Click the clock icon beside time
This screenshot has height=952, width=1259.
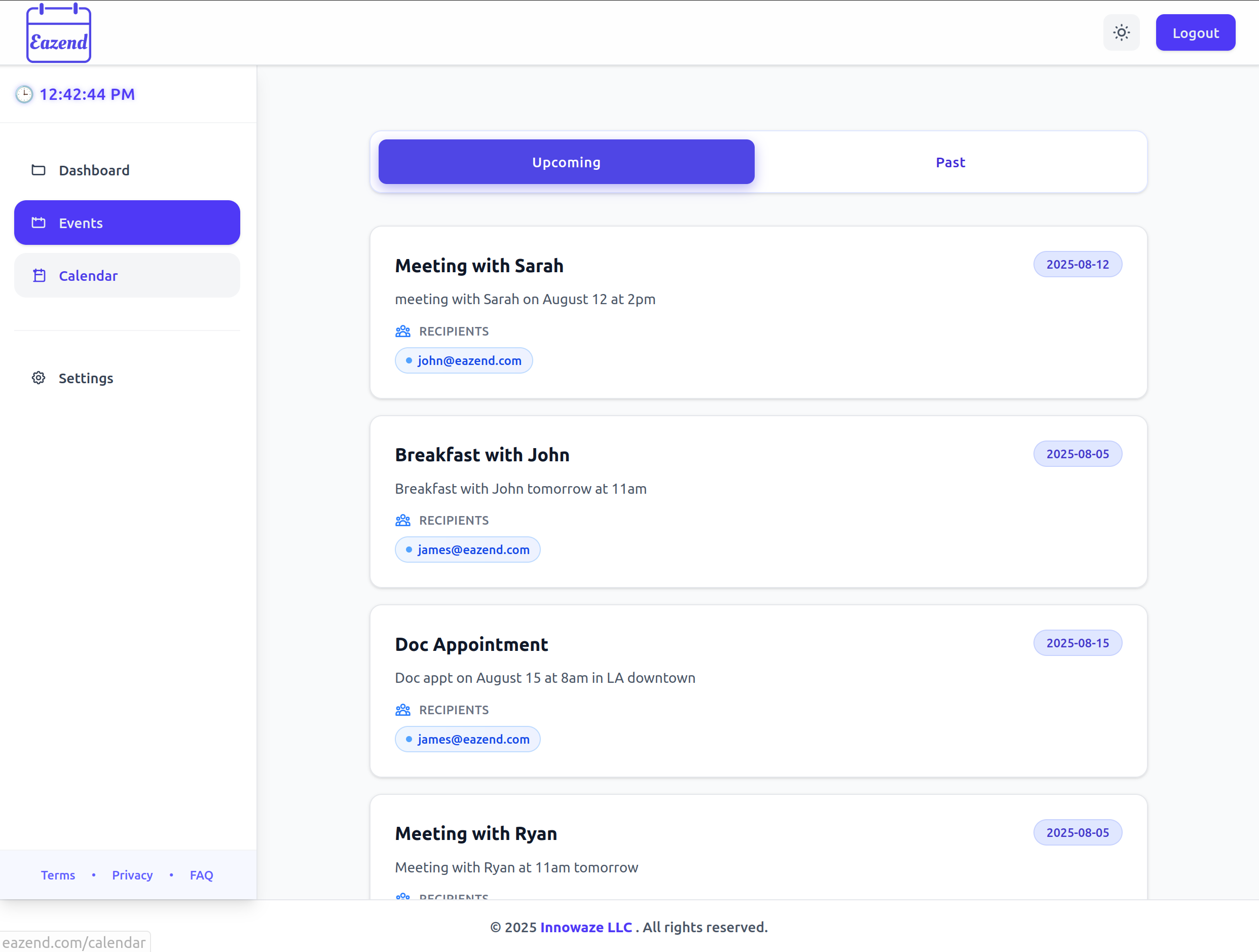coord(24,94)
